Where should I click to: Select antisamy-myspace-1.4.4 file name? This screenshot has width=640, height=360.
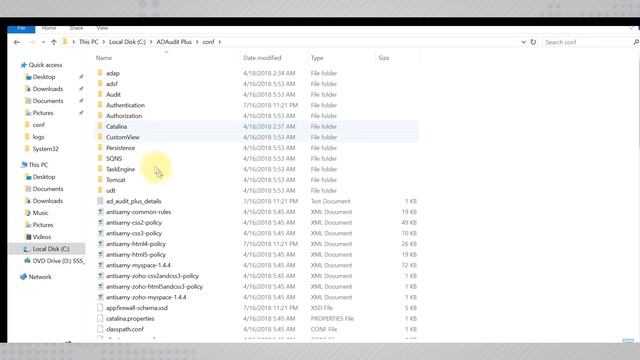click(x=138, y=265)
